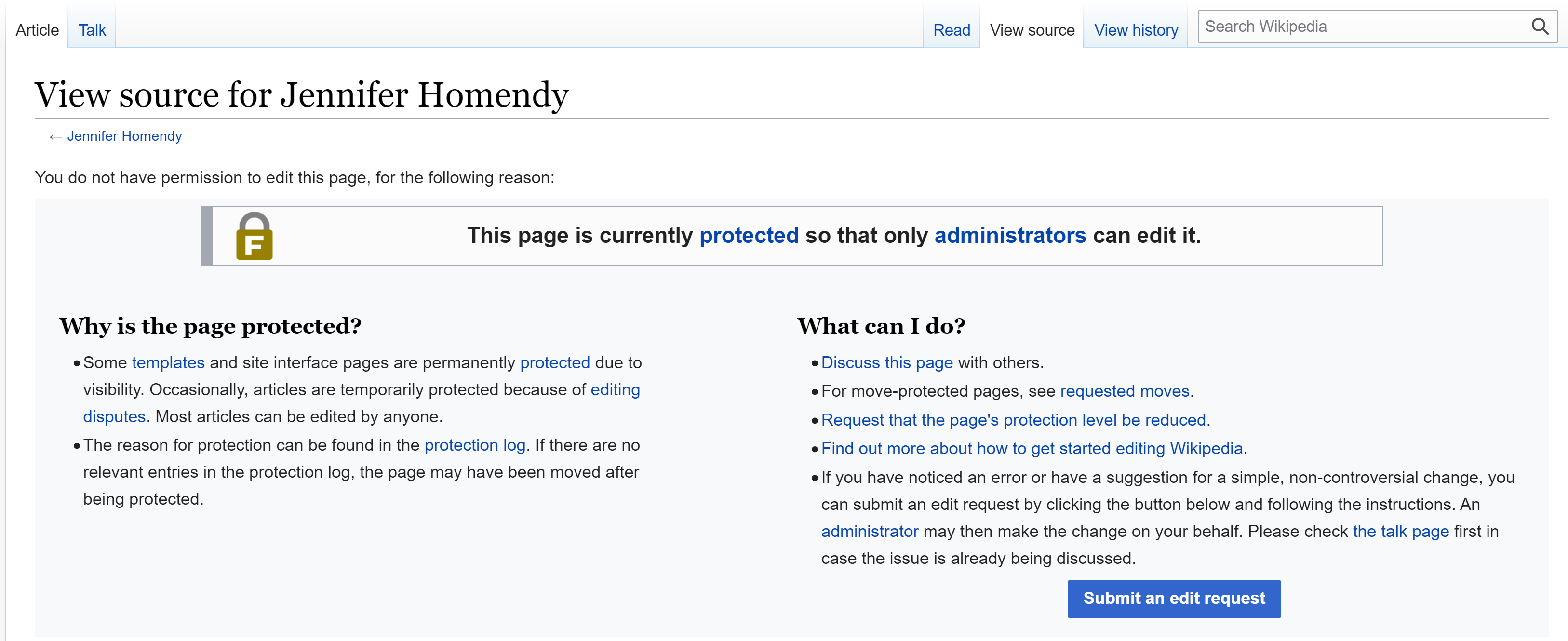1568x641 pixels.
Task: Open the 'protected' link in the banner
Action: (748, 236)
